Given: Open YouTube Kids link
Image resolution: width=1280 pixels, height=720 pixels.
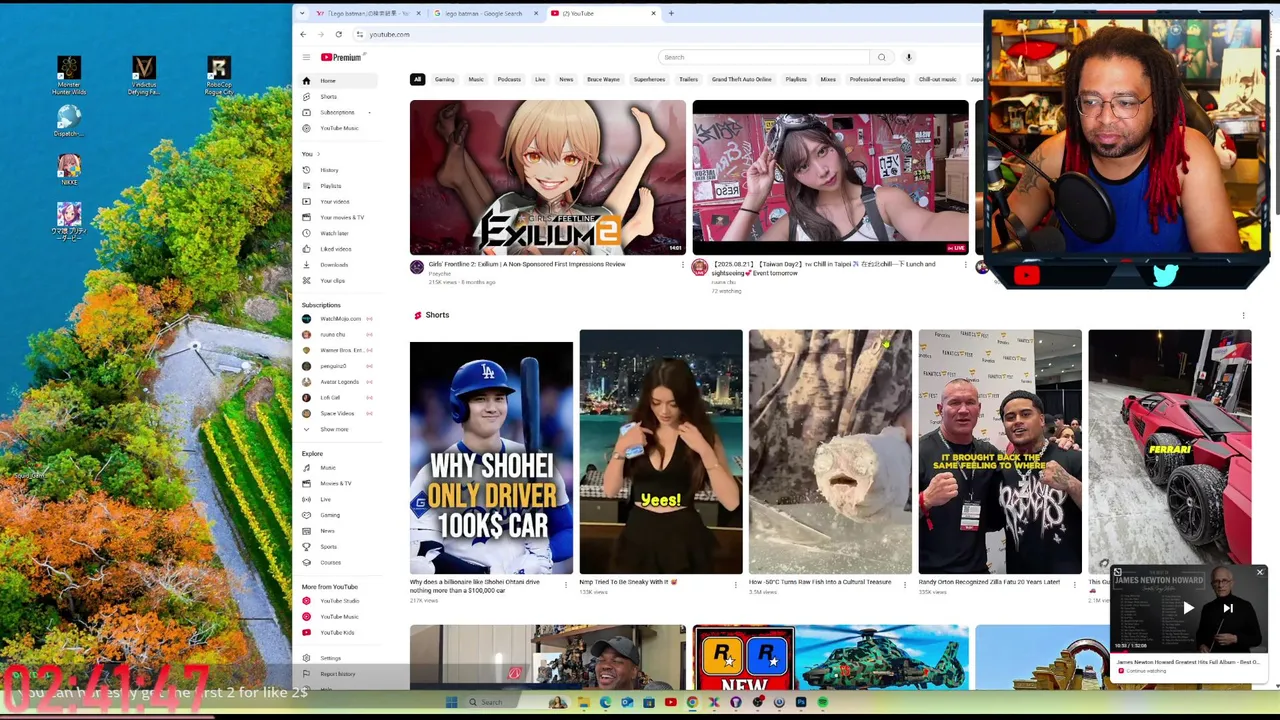Looking at the screenshot, I should coord(338,633).
